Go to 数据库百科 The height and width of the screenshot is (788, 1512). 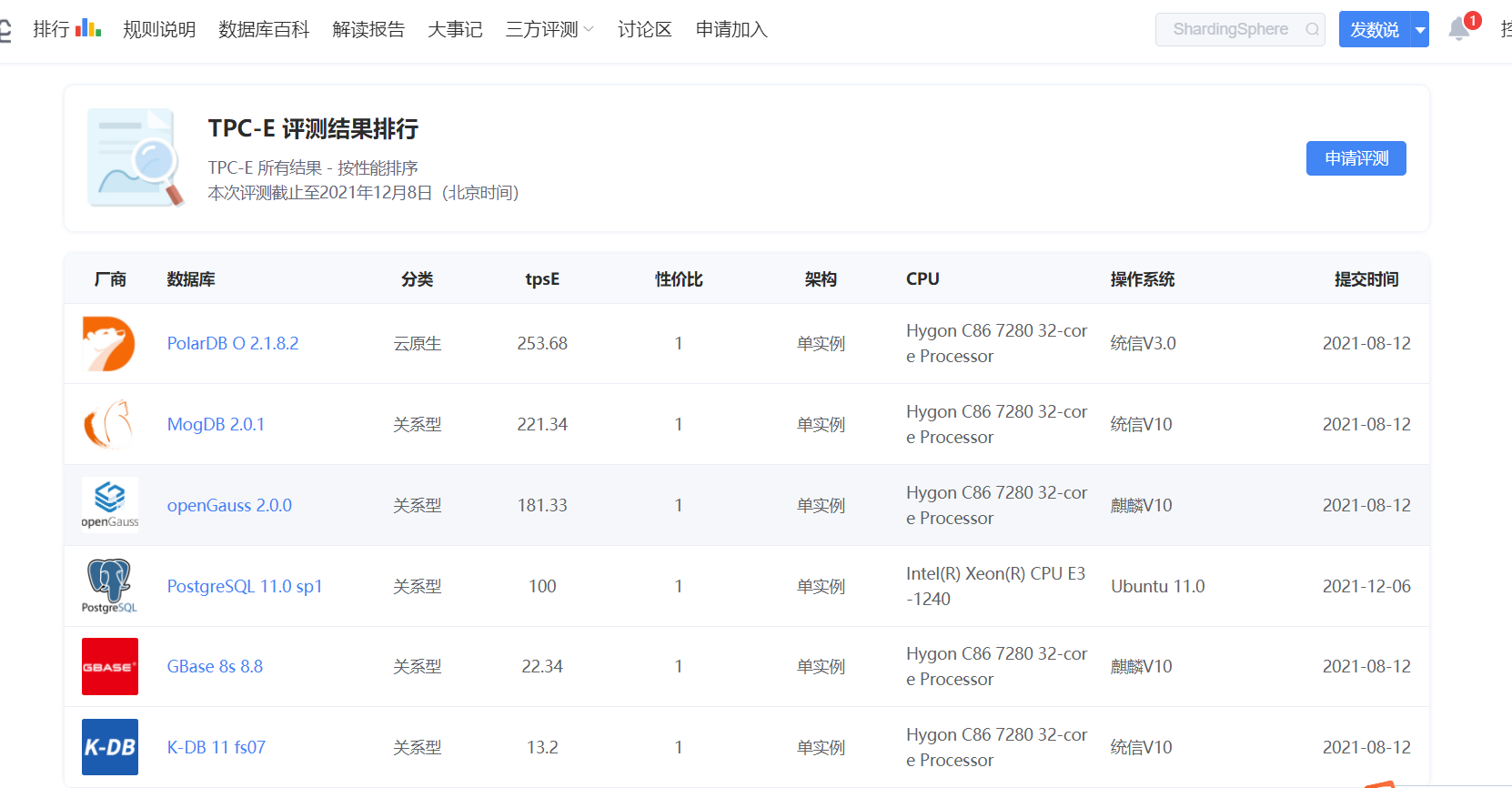(x=264, y=29)
